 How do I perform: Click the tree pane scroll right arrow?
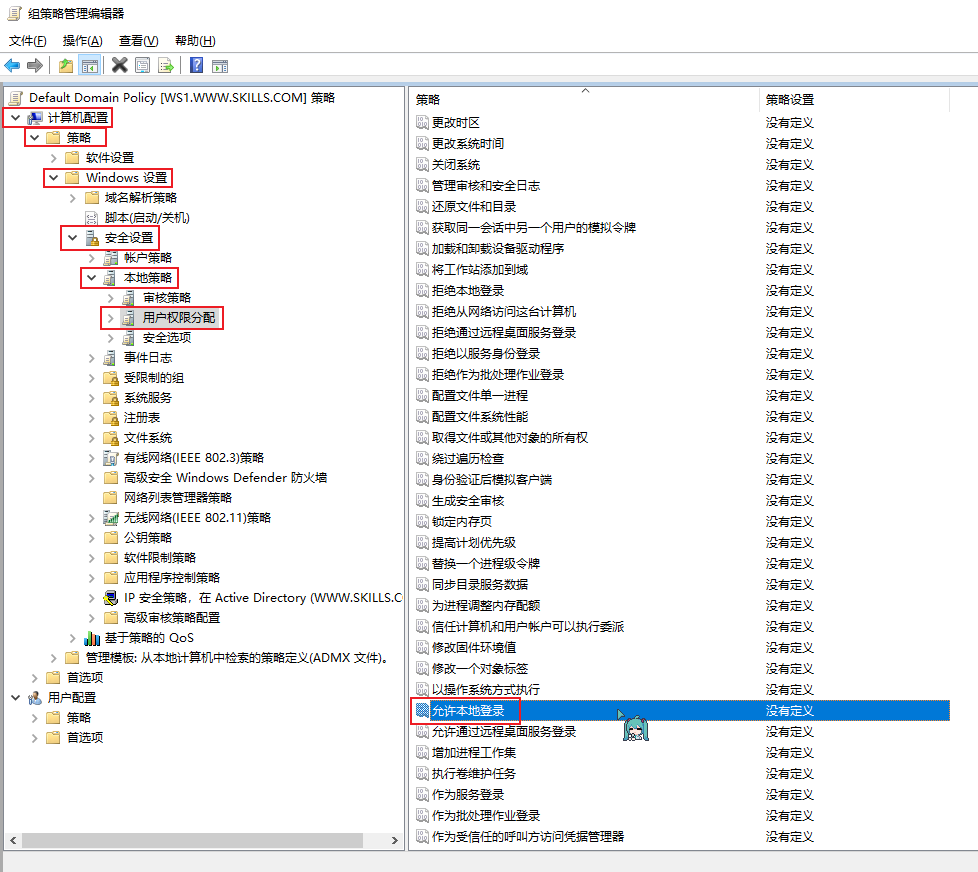(x=394, y=840)
